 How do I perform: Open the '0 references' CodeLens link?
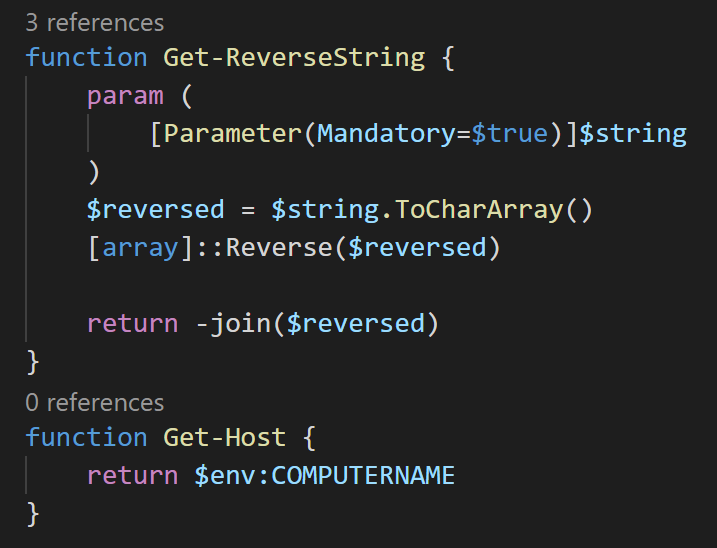(95, 403)
